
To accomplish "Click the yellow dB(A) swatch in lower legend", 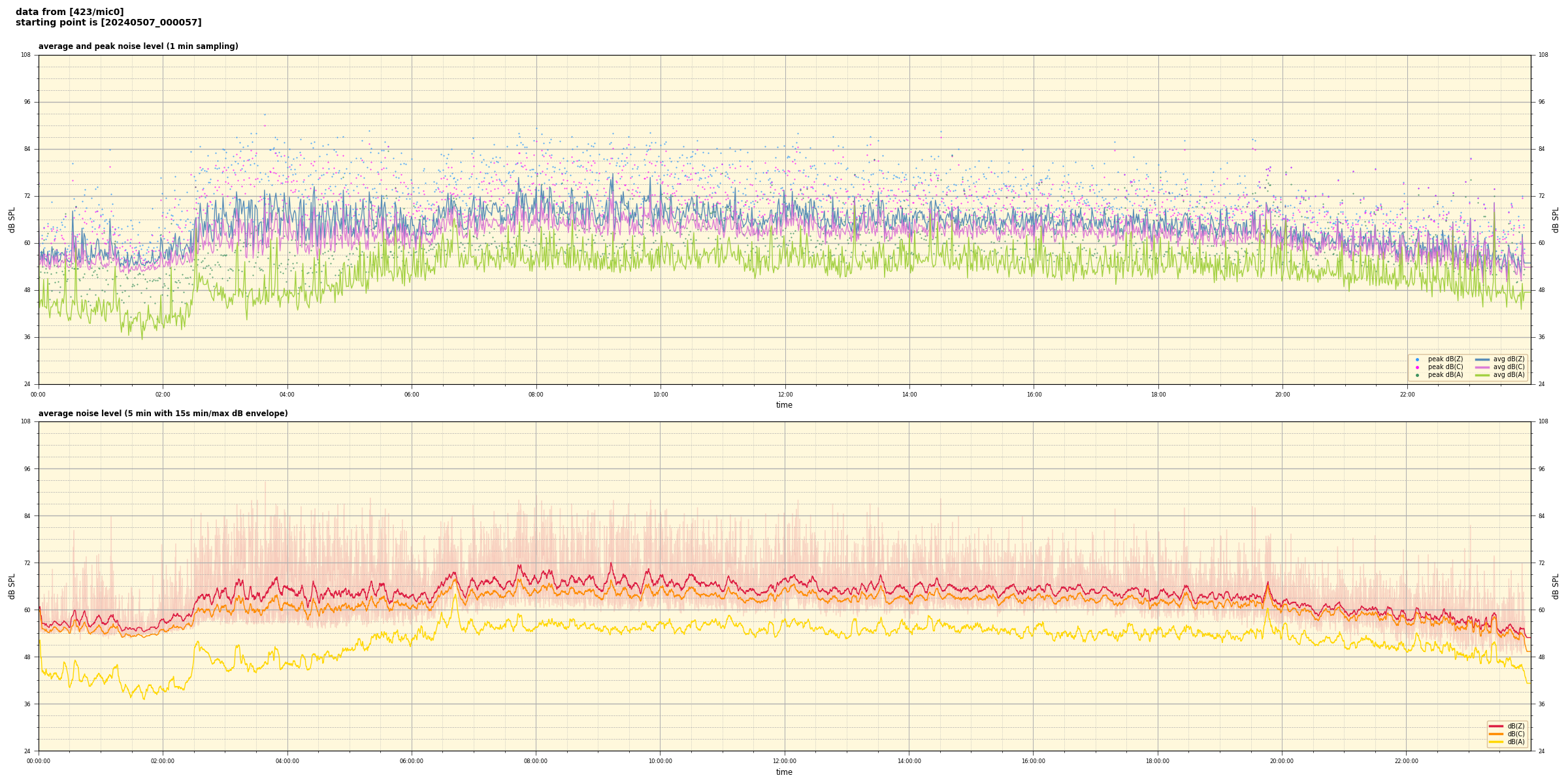I will pyautogui.click(x=1496, y=742).
